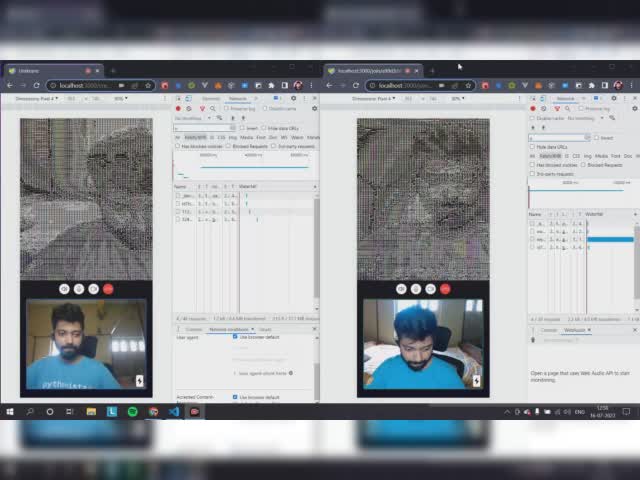Clear network log in right DevTools
The image size is (640, 480).
pyautogui.click(x=544, y=109)
